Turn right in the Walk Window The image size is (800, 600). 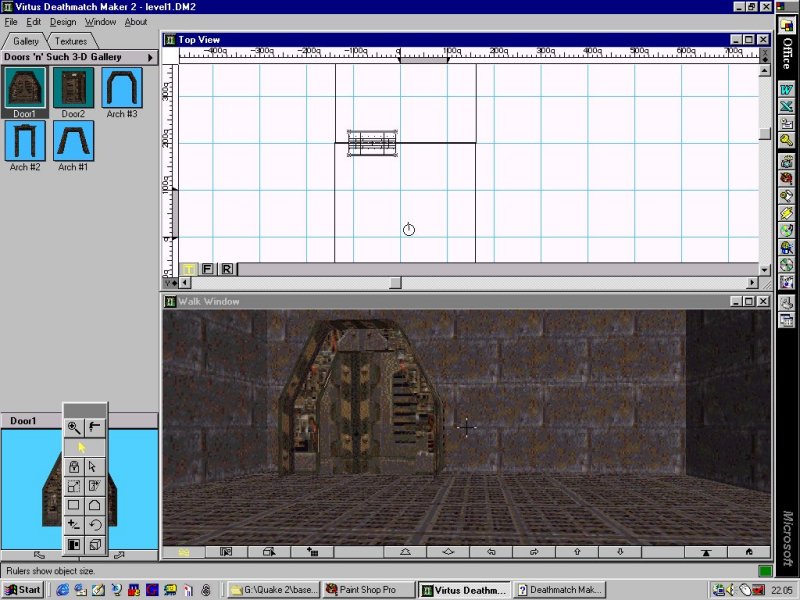coord(534,552)
